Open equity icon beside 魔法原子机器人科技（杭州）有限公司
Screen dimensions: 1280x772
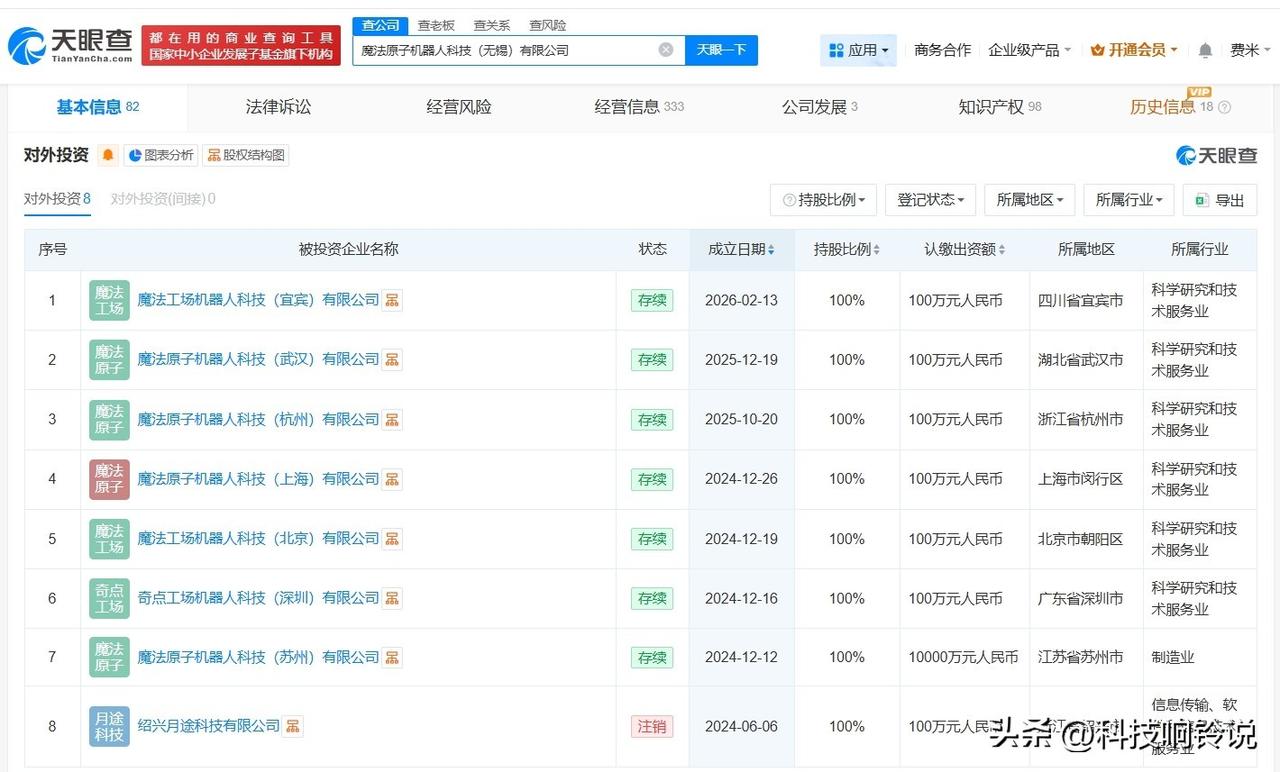click(x=392, y=419)
